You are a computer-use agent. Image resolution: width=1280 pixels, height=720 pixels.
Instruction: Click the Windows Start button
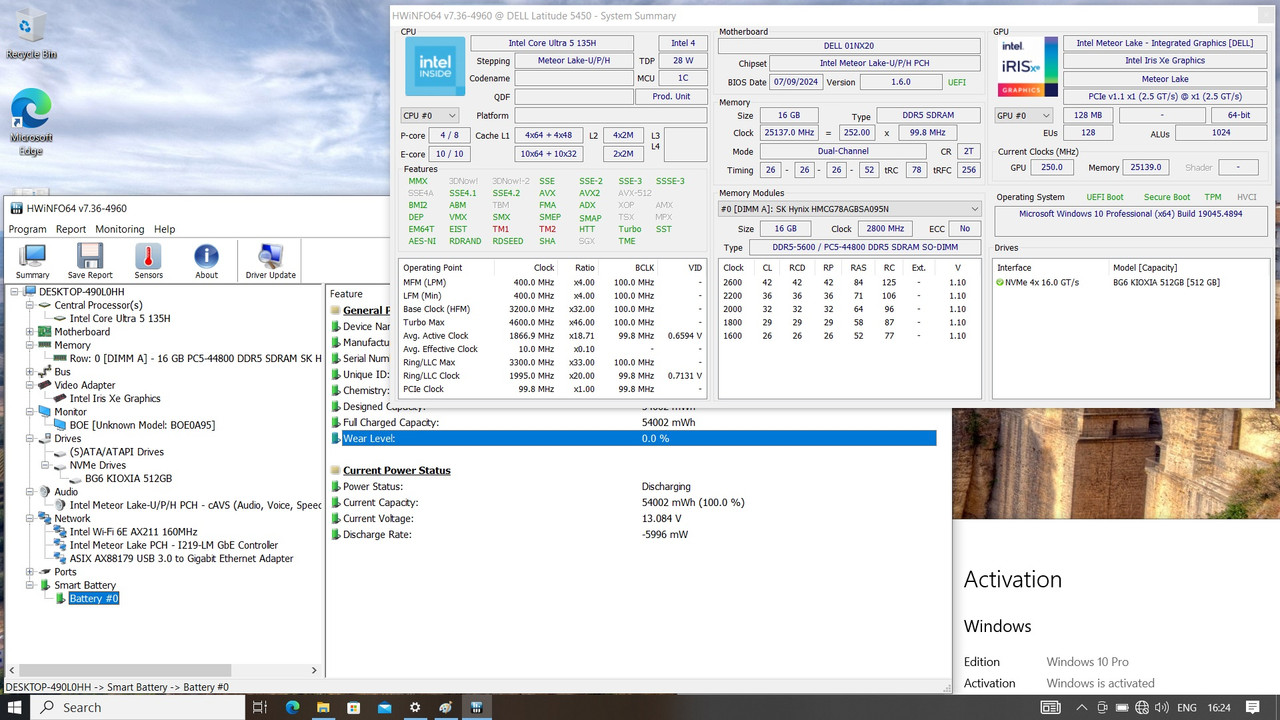point(16,707)
